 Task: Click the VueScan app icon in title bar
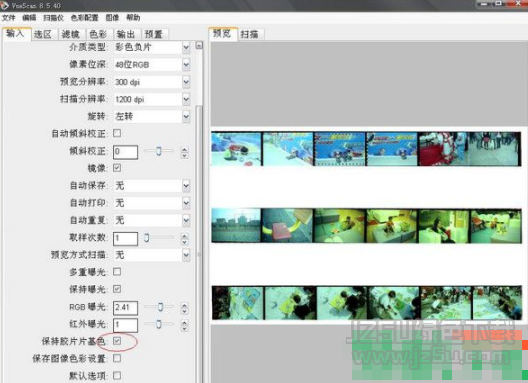tap(4, 5)
